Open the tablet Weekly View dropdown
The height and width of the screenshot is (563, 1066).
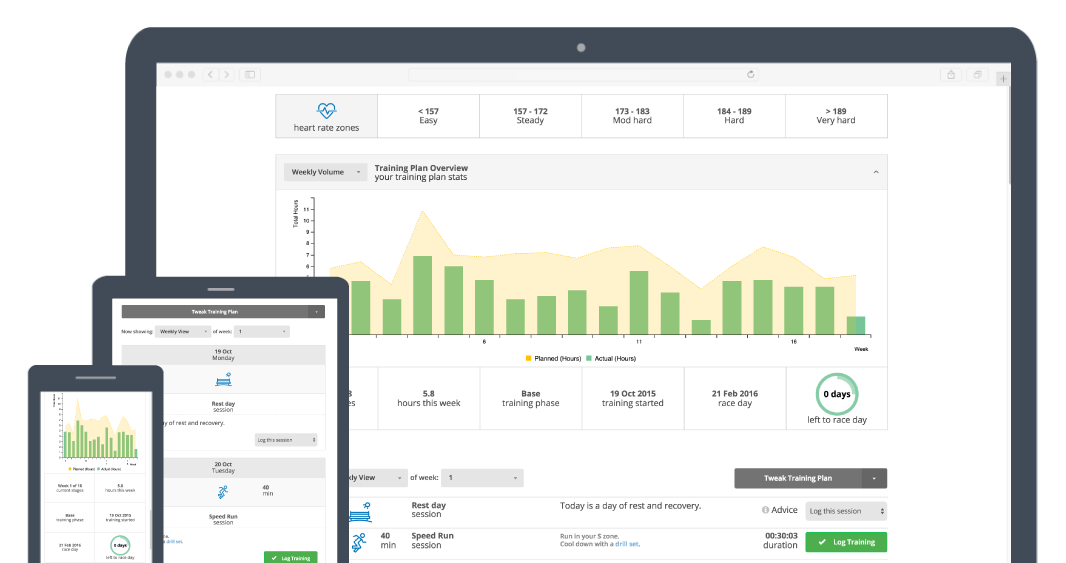pos(183,332)
